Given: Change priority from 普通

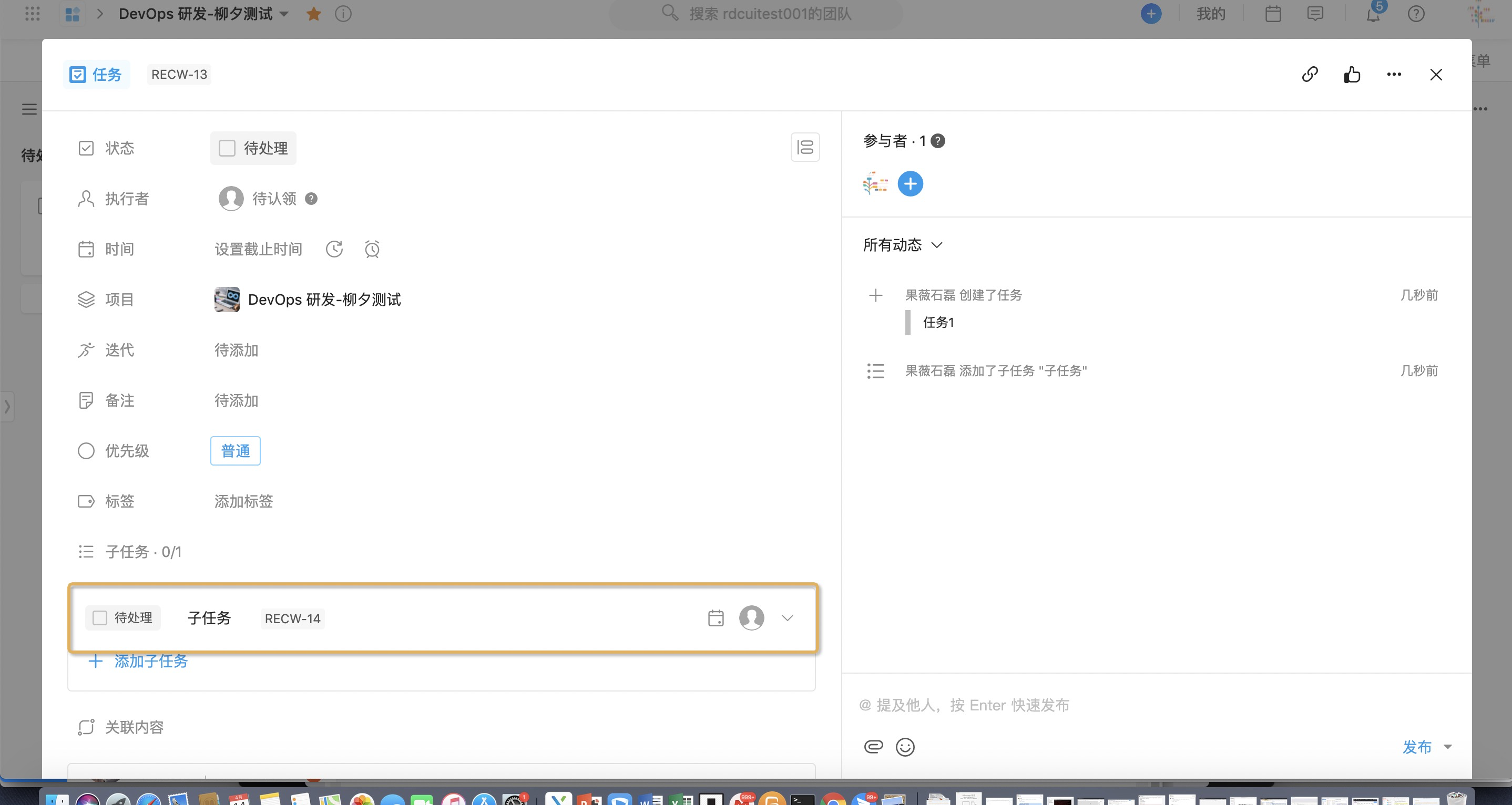Looking at the screenshot, I should 235,451.
